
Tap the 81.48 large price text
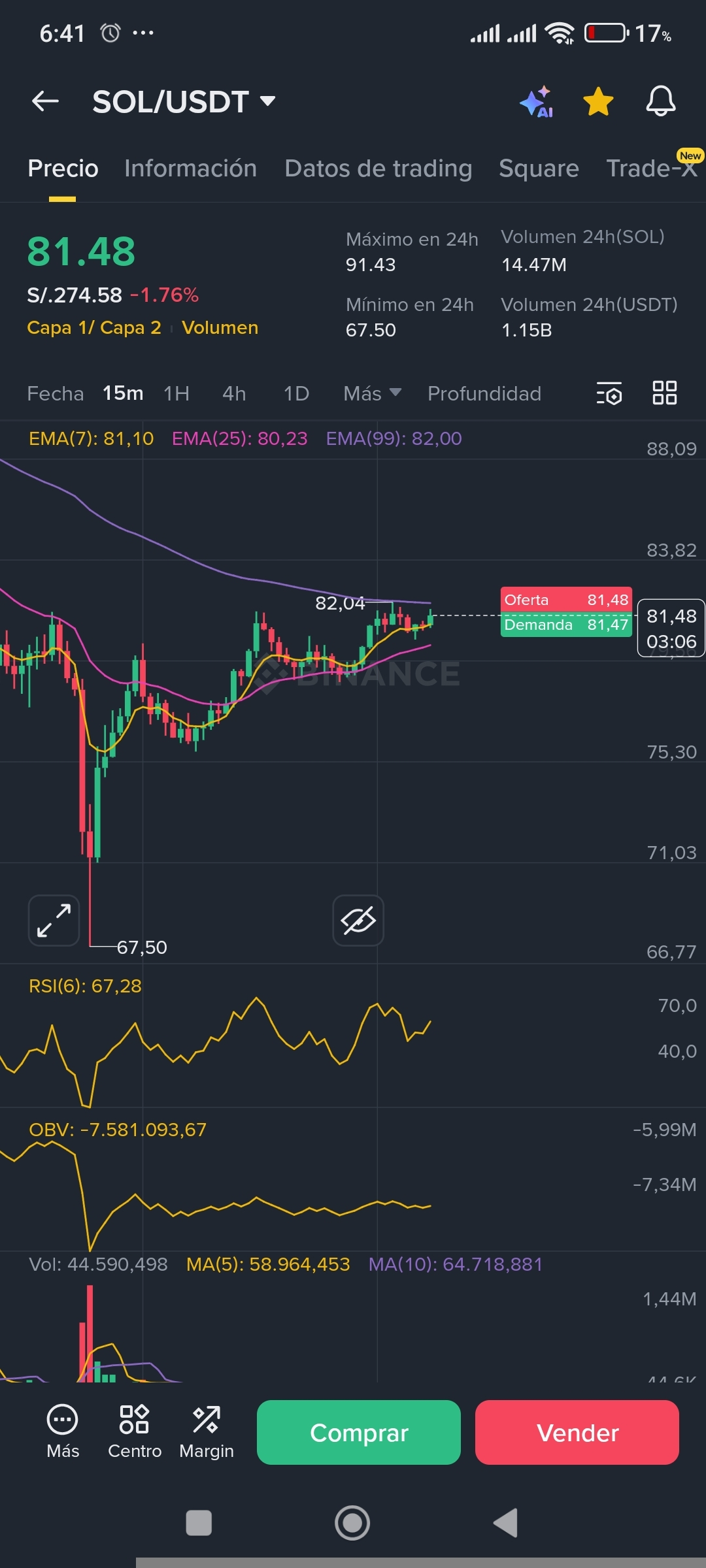[x=81, y=252]
